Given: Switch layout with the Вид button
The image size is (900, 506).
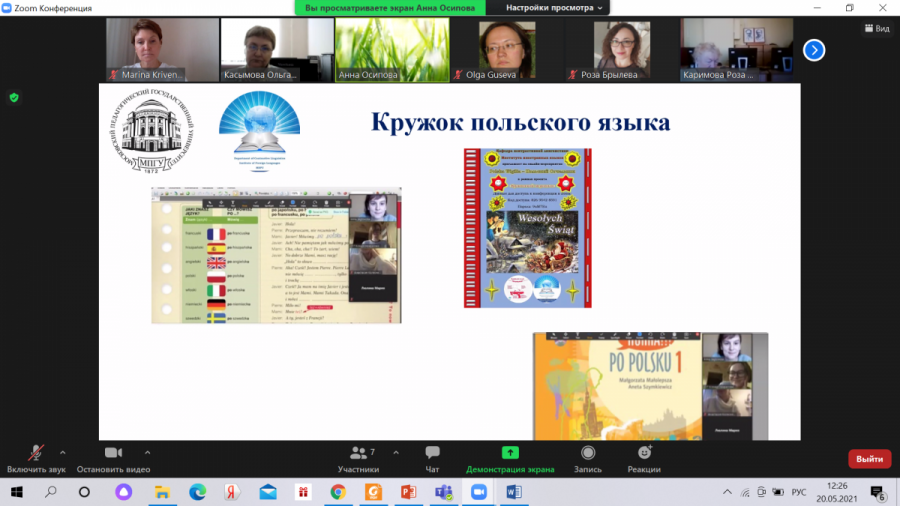Looking at the screenshot, I should tap(877, 28).
